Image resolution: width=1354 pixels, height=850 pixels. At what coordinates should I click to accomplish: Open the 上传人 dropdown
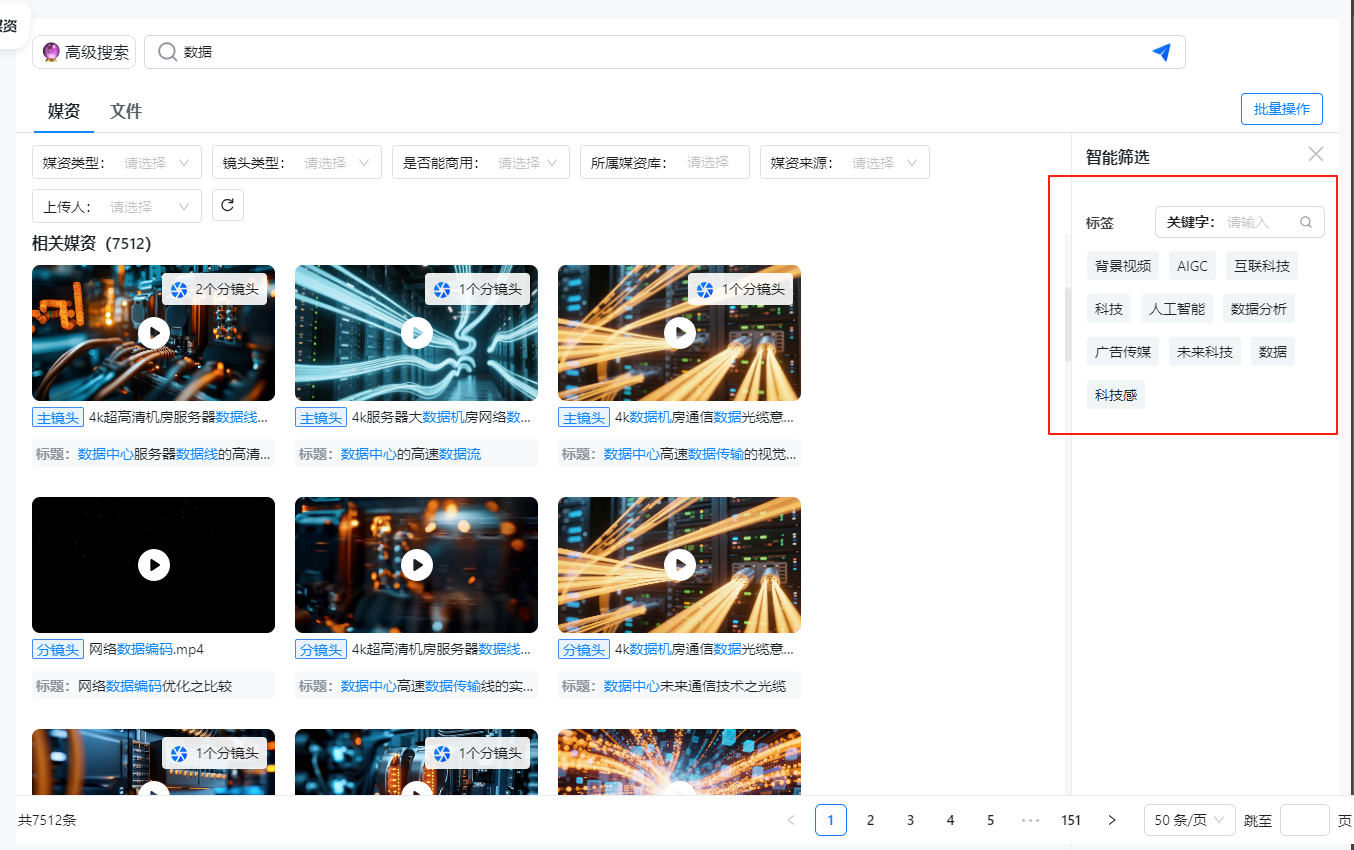point(117,206)
